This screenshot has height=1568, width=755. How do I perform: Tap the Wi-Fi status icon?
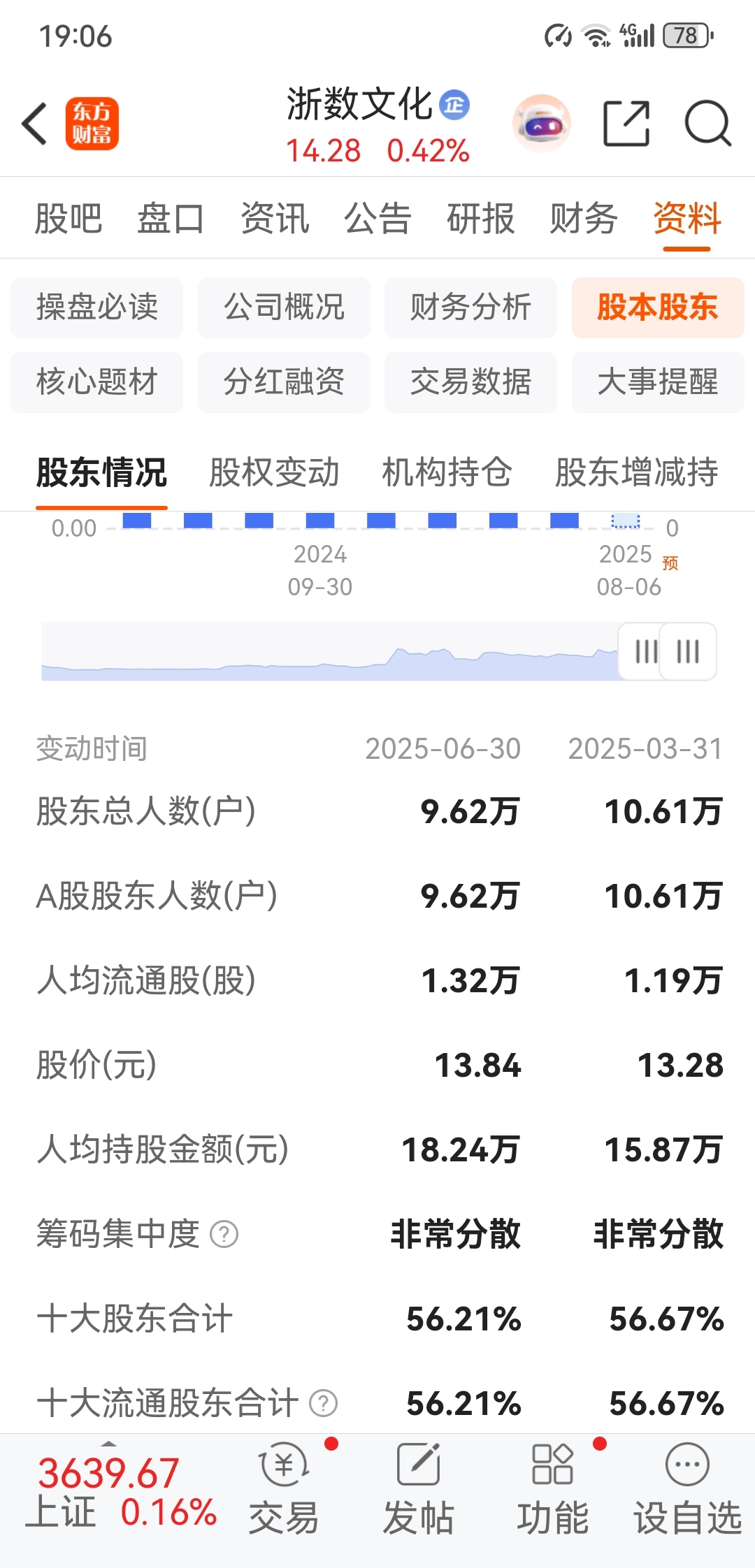(x=597, y=35)
